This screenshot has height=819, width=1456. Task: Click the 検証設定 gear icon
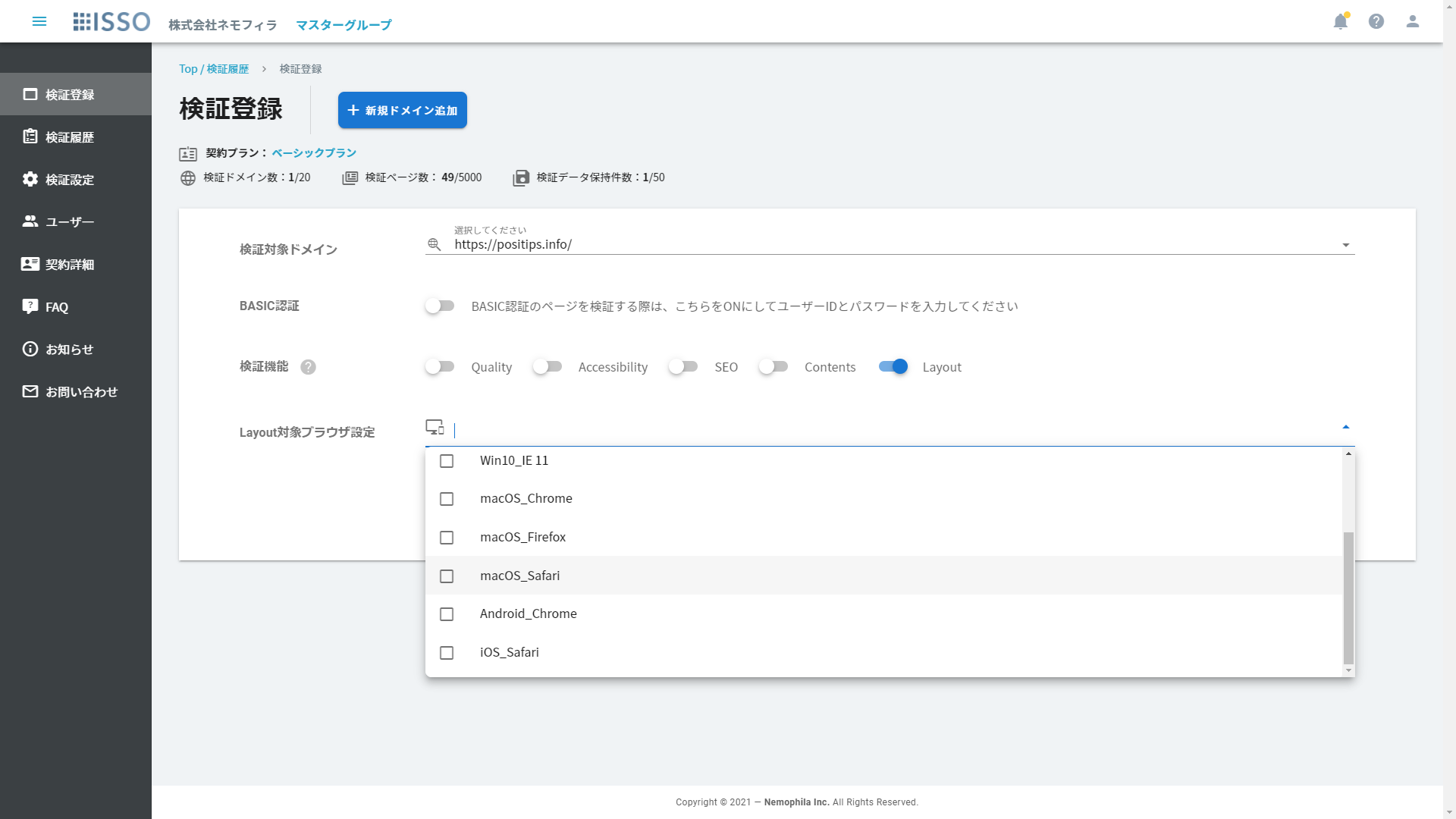click(30, 179)
